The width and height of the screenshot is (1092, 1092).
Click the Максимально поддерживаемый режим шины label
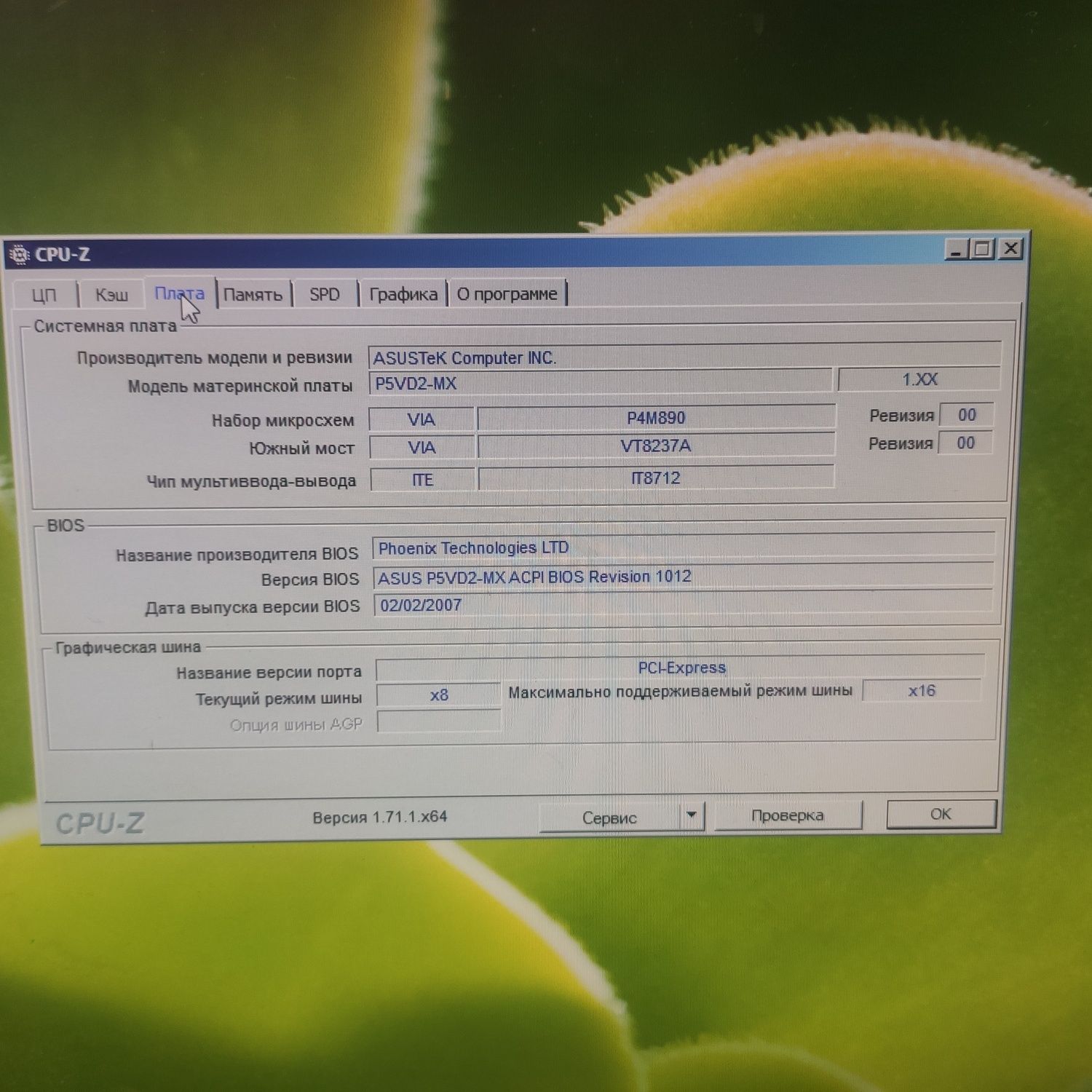[x=680, y=692]
